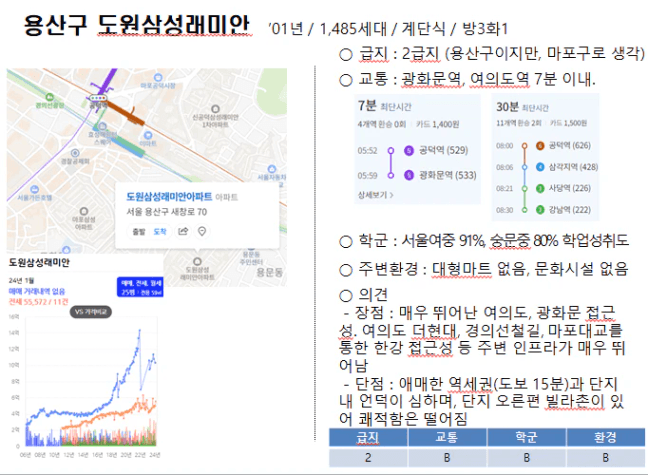Viewport: 648px width, 475px height.
Task: Click the 공덕역 subway station marker on map
Action: [98, 98]
